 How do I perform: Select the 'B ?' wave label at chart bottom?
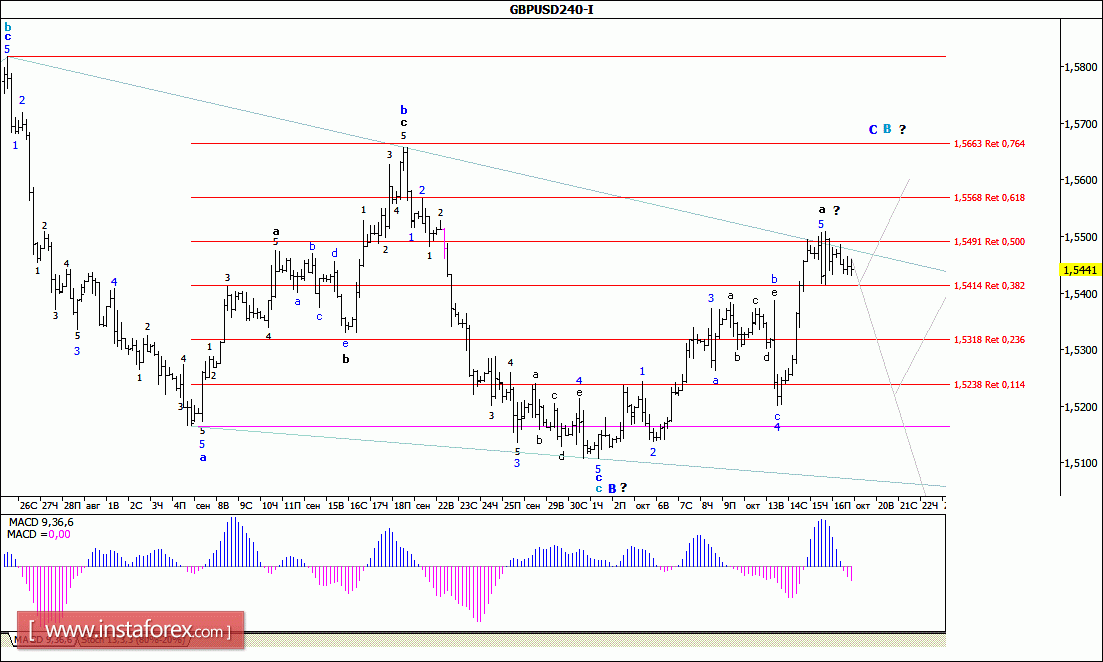click(617, 488)
